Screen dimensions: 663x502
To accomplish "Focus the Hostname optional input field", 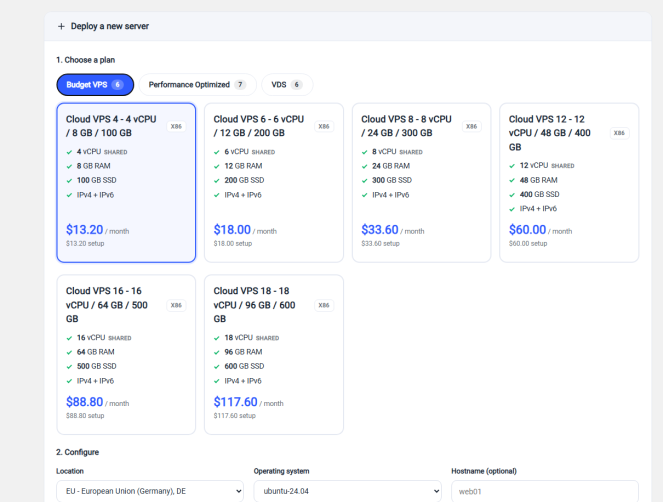I will click(545, 491).
